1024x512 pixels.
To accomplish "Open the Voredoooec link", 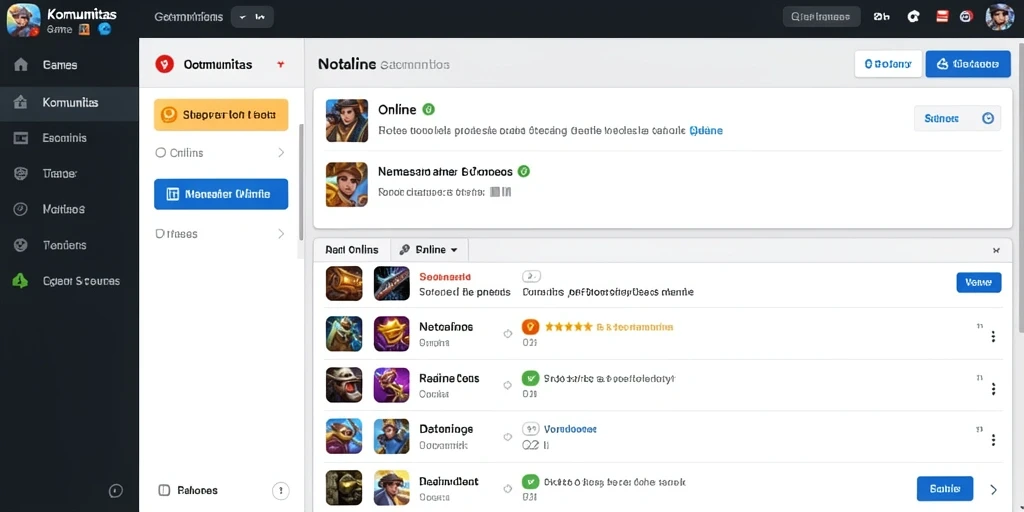I will (x=570, y=429).
